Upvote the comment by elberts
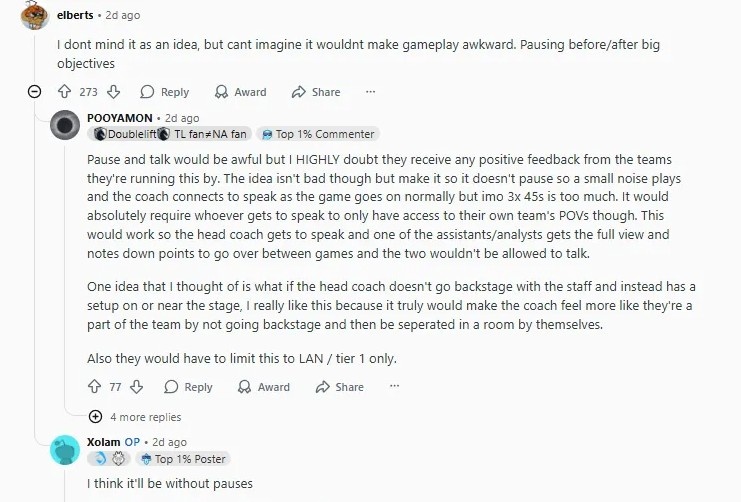Screen dimensions: 741x502 coord(66,92)
